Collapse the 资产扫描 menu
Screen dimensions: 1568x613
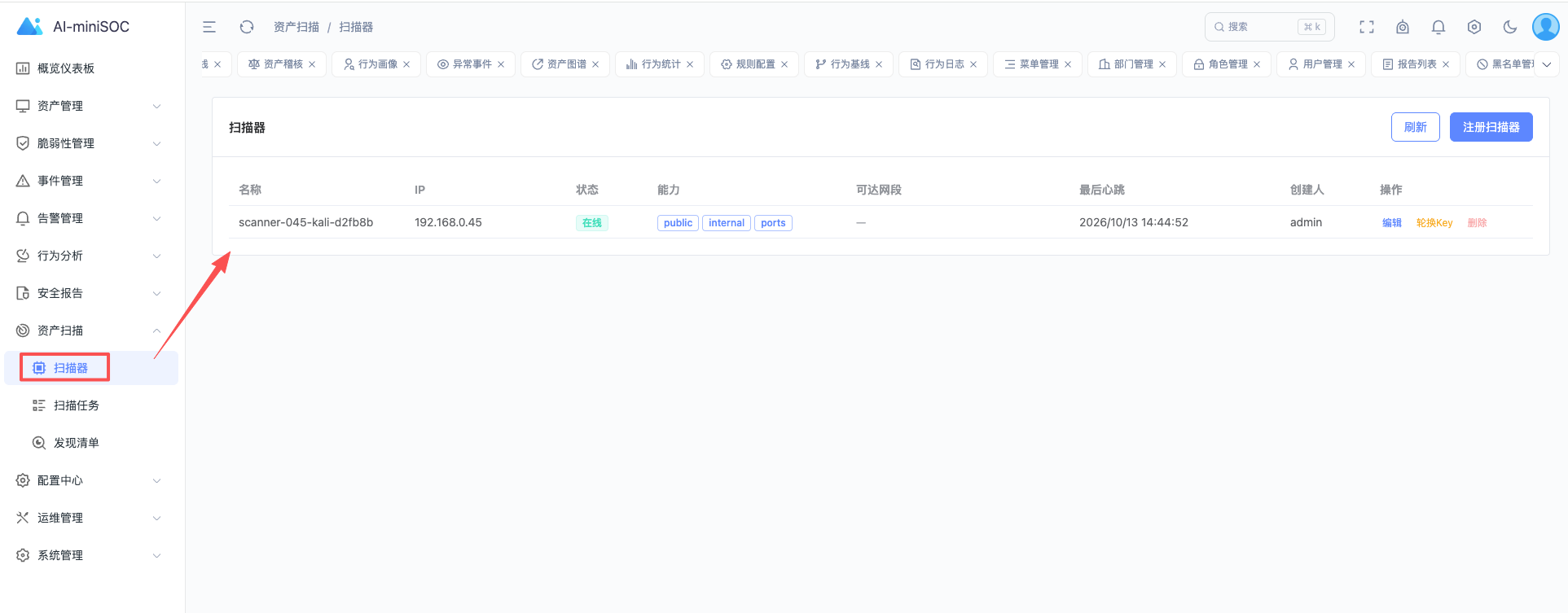90,331
